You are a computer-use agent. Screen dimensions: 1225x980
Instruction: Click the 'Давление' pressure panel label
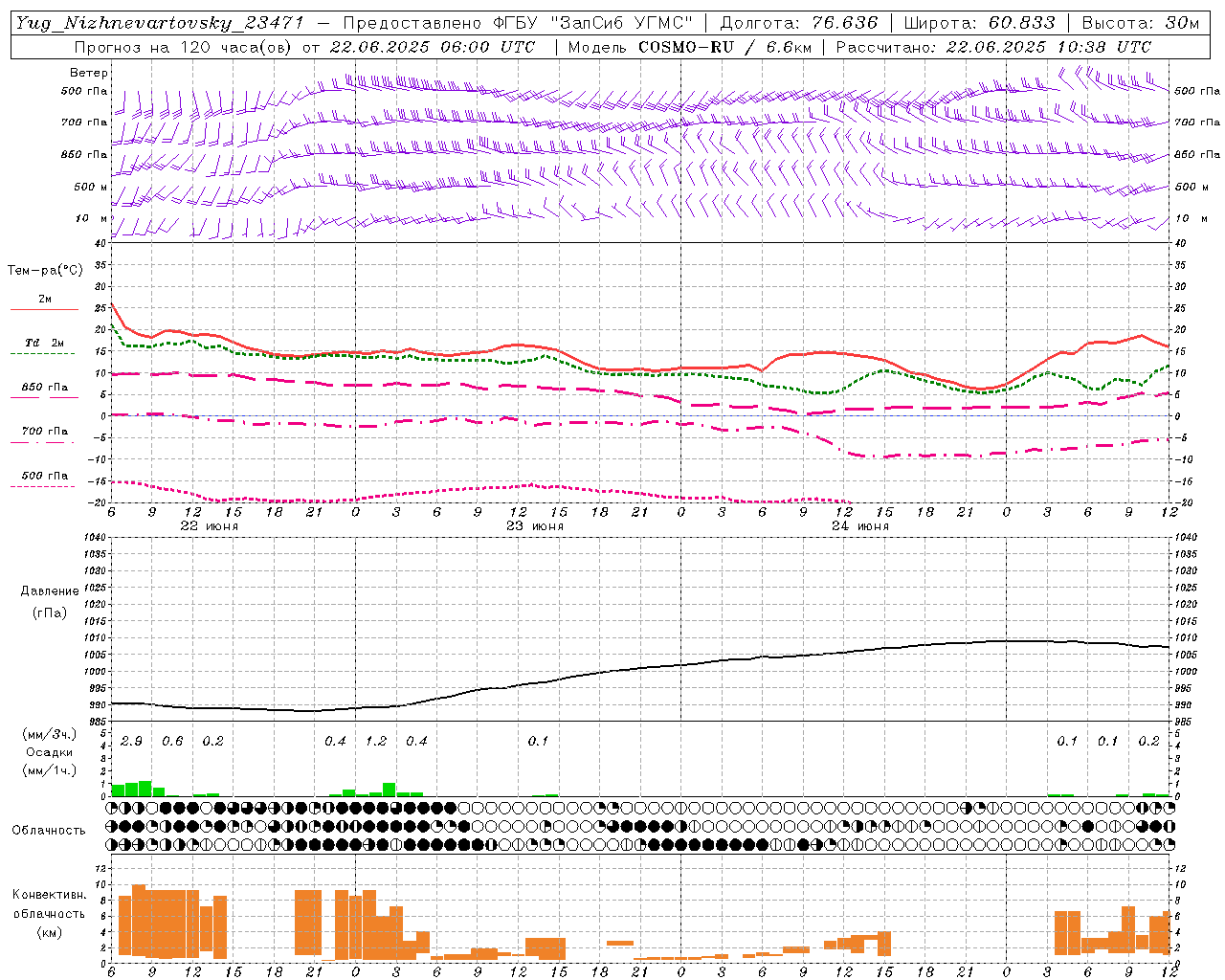(50, 591)
